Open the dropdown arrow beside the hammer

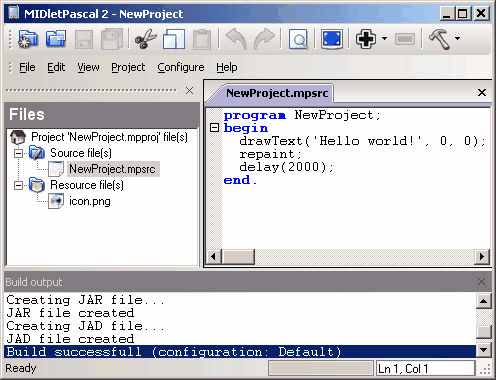[457, 39]
